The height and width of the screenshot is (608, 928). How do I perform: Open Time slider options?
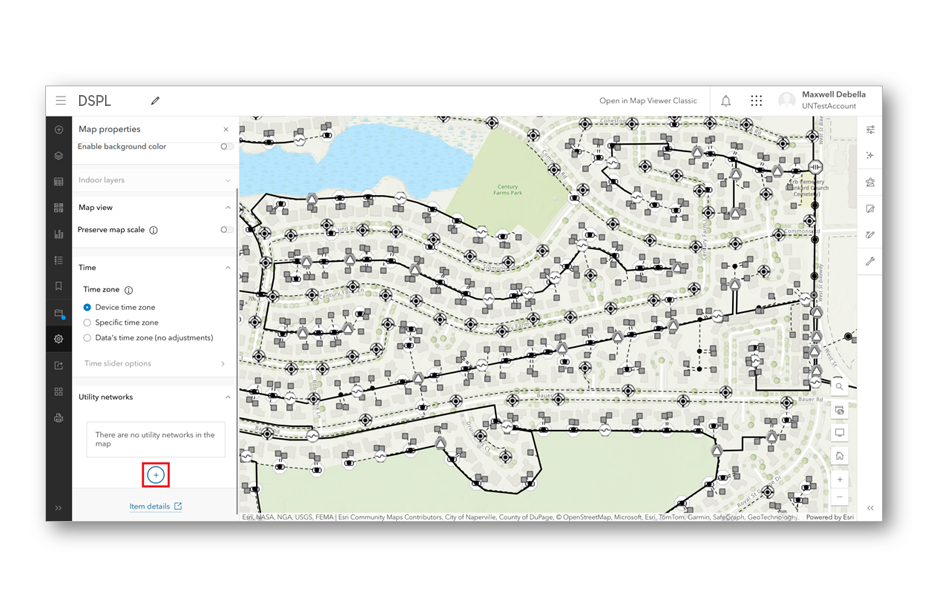pyautogui.click(x=155, y=364)
